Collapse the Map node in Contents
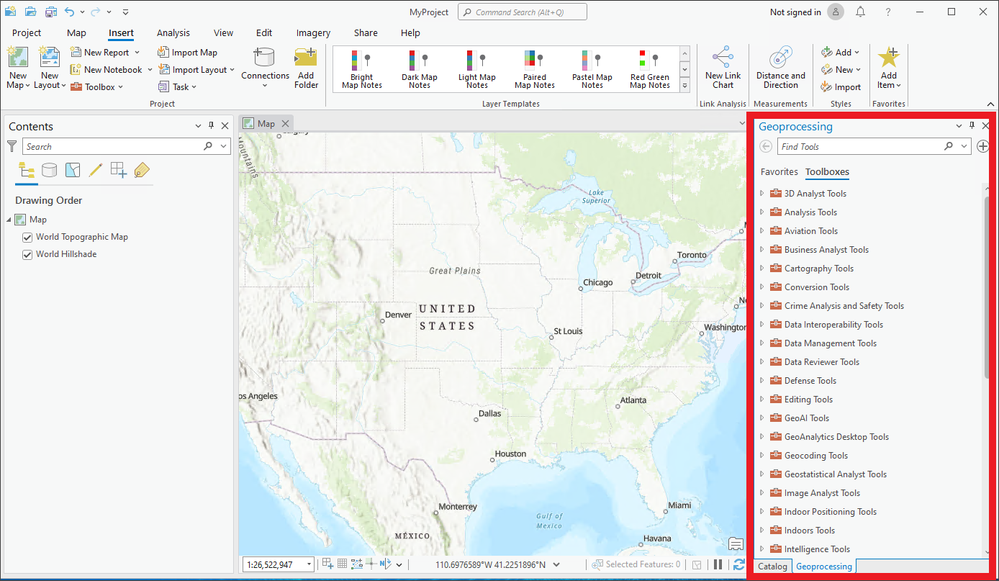The width and height of the screenshot is (999, 581). pyautogui.click(x=9, y=220)
